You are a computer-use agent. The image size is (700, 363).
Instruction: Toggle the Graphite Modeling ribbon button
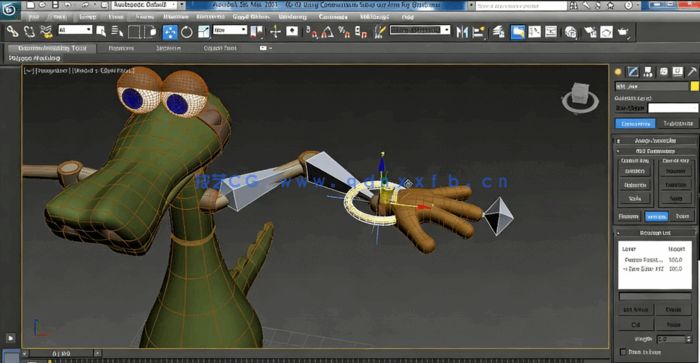[x=517, y=32]
